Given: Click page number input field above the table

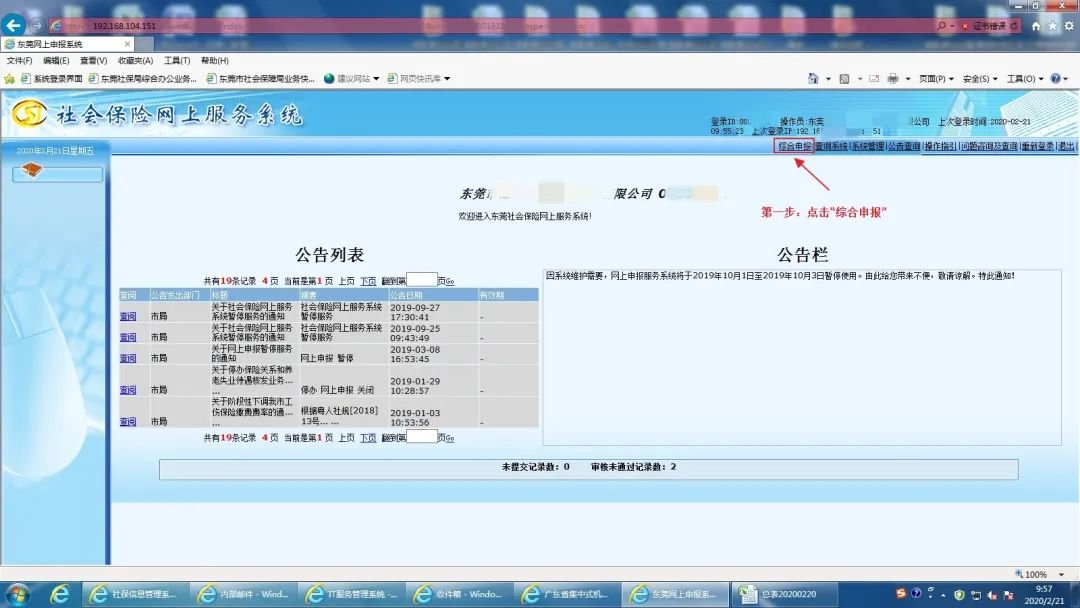Looking at the screenshot, I should pos(421,280).
